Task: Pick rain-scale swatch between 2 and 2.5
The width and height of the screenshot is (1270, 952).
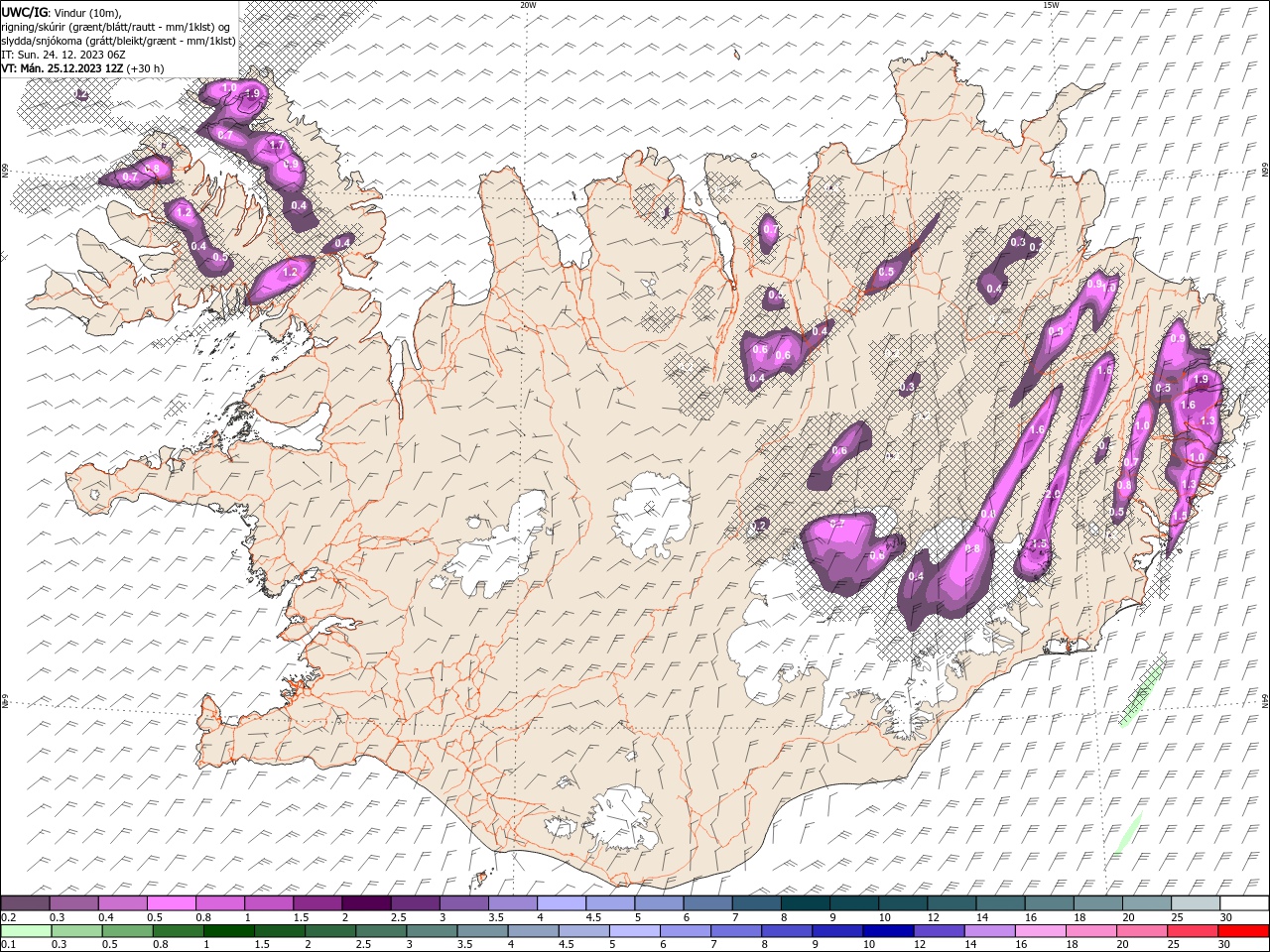Action: coord(330,931)
